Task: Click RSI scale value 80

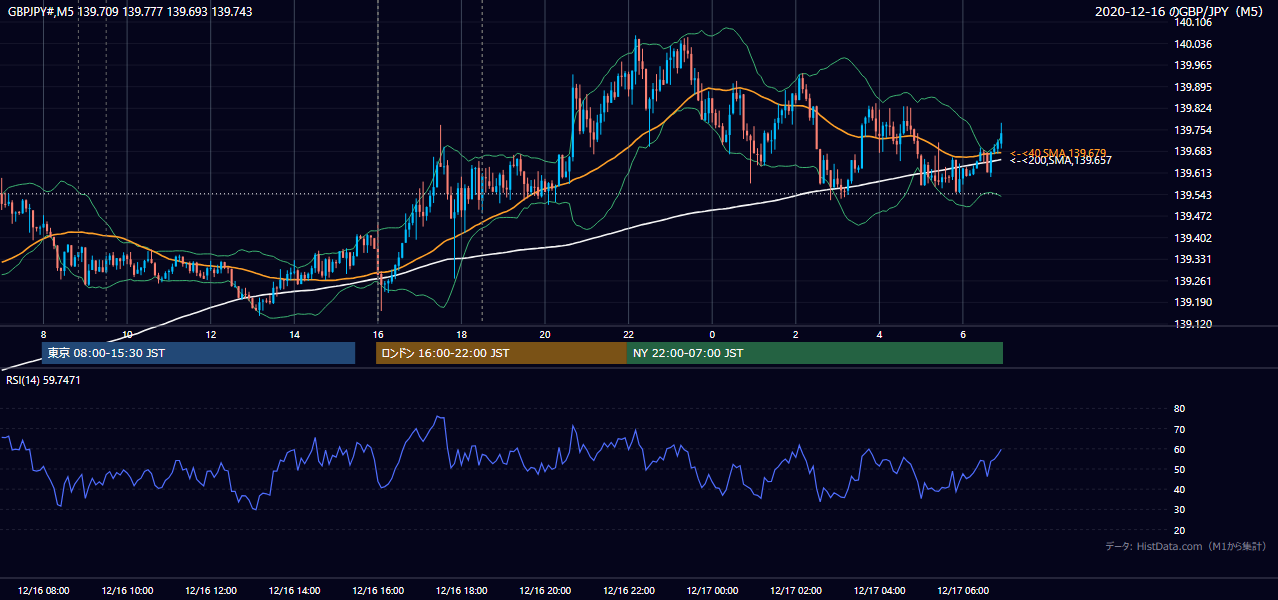Action: point(1179,409)
